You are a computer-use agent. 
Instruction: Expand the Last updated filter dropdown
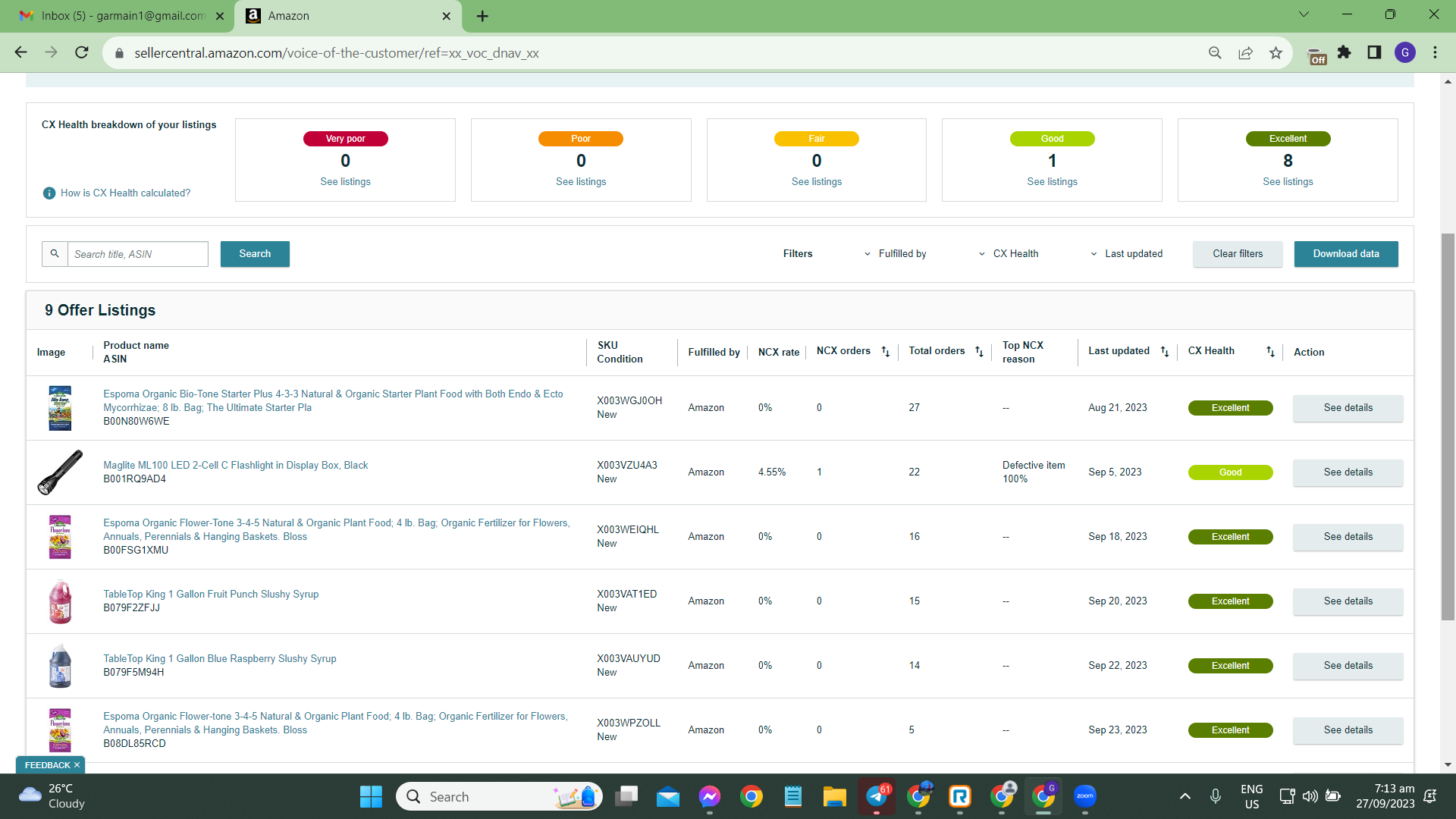[x=1126, y=254]
